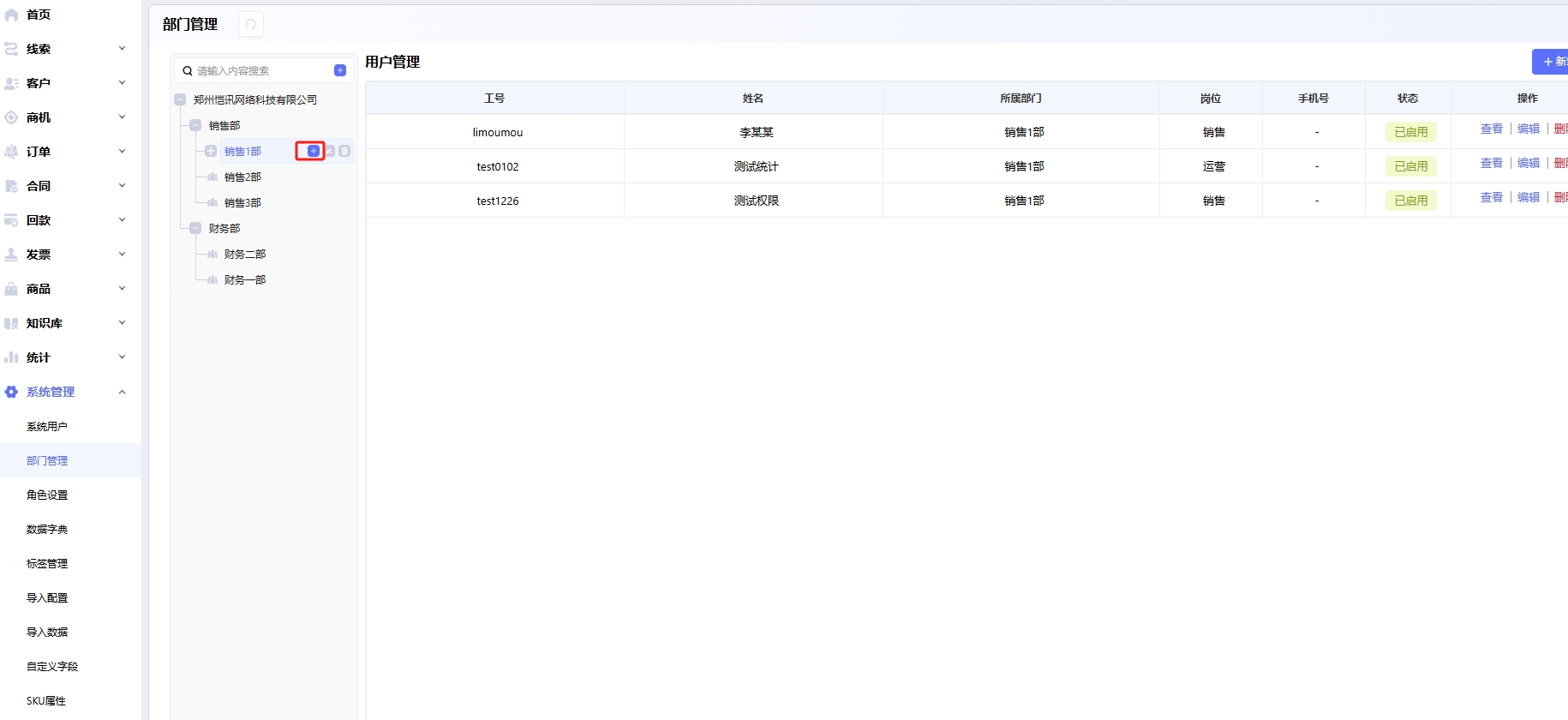Screen dimensions: 1568x720
Task: Collapse the 郑州恺讯网络科技有限公司 root node
Action: click(x=180, y=99)
